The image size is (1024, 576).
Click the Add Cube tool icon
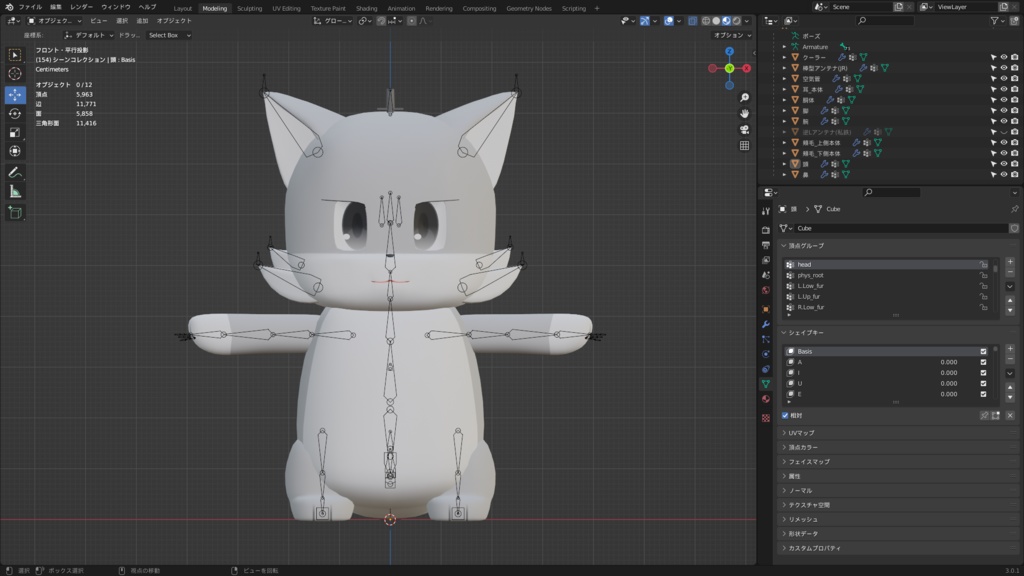point(15,212)
